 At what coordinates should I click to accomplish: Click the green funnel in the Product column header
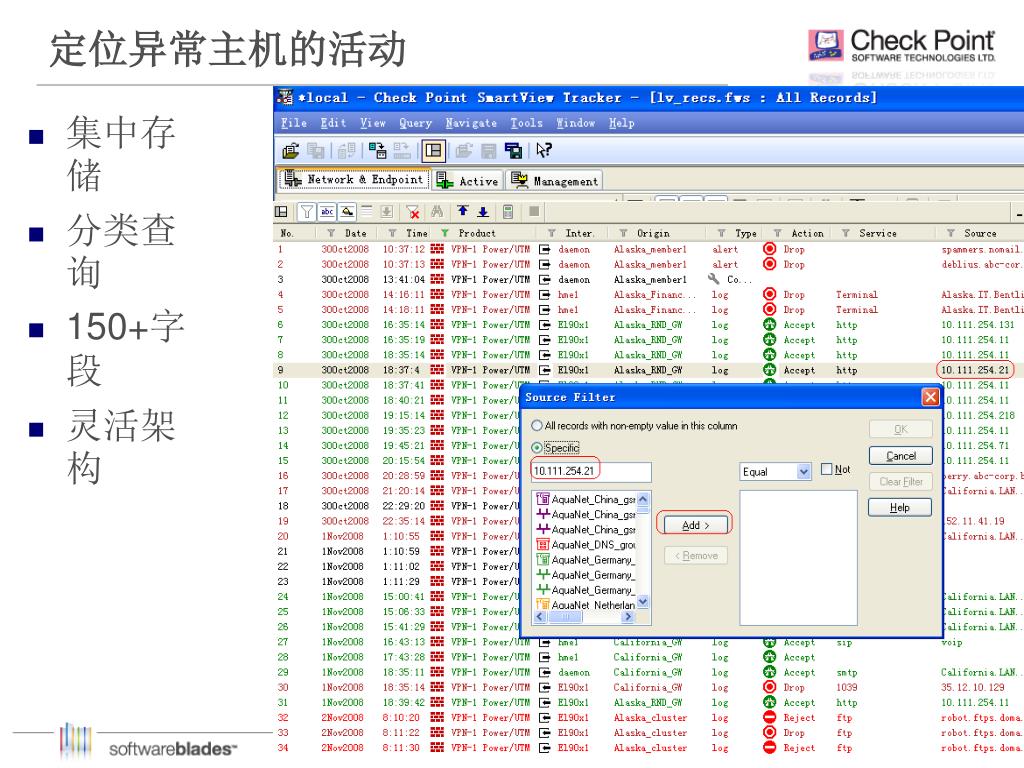445,233
